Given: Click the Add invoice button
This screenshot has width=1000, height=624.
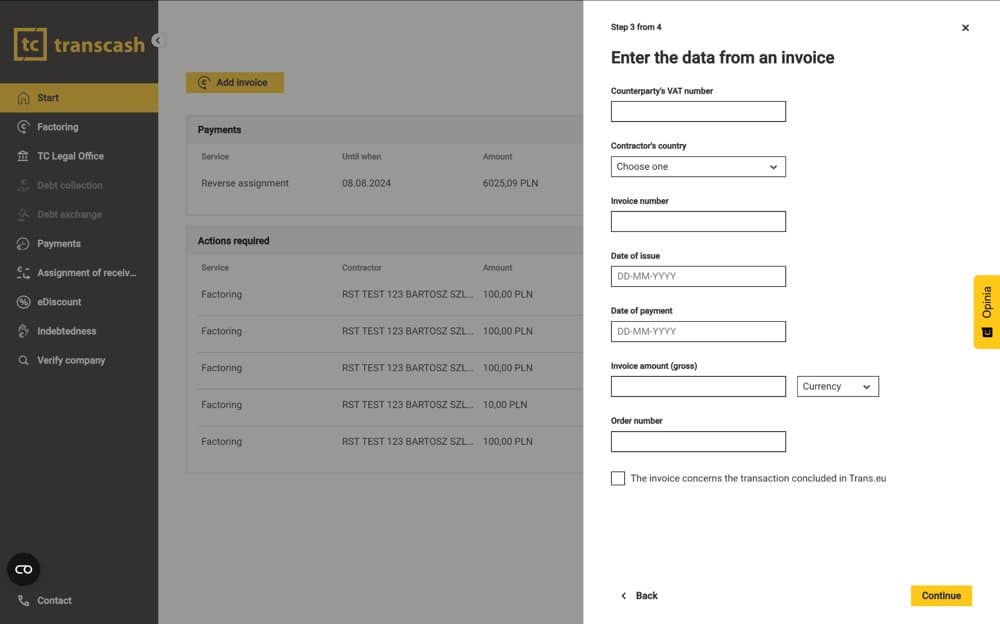Looking at the screenshot, I should [x=235, y=82].
